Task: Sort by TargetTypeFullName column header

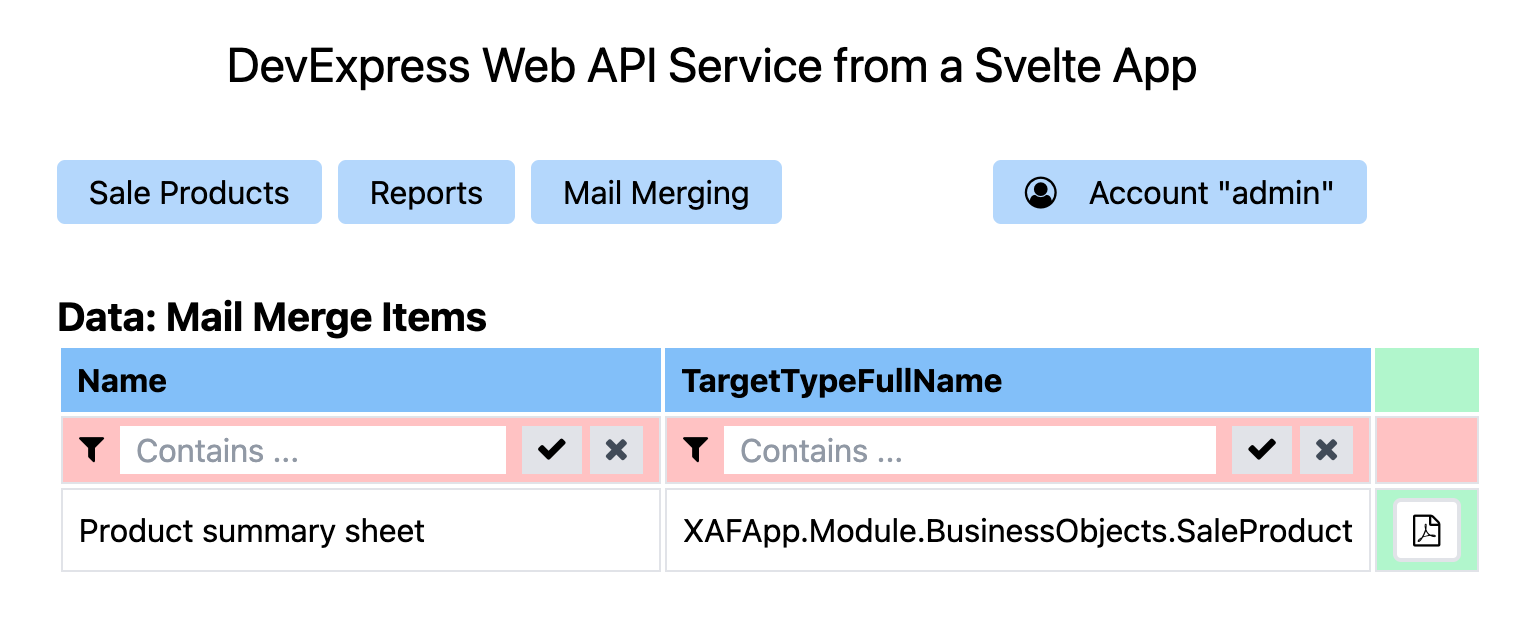Action: [x=1017, y=380]
